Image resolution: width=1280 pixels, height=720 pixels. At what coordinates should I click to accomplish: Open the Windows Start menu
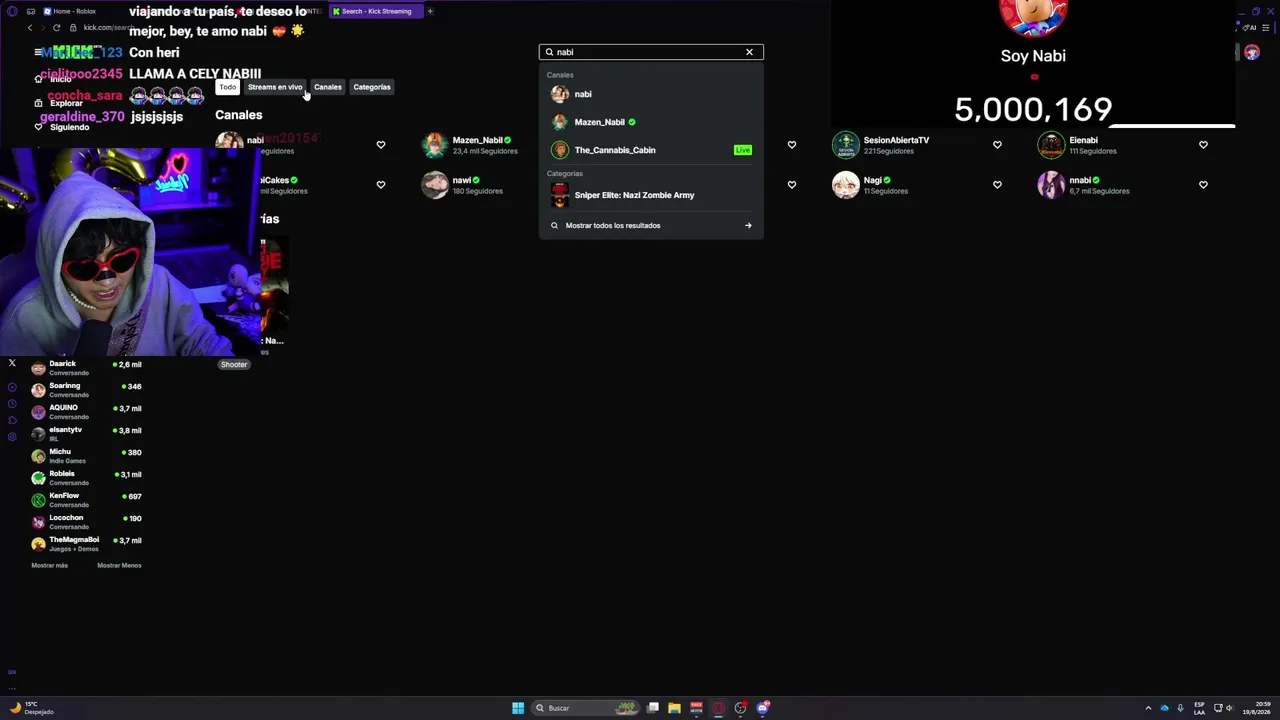coord(518,708)
